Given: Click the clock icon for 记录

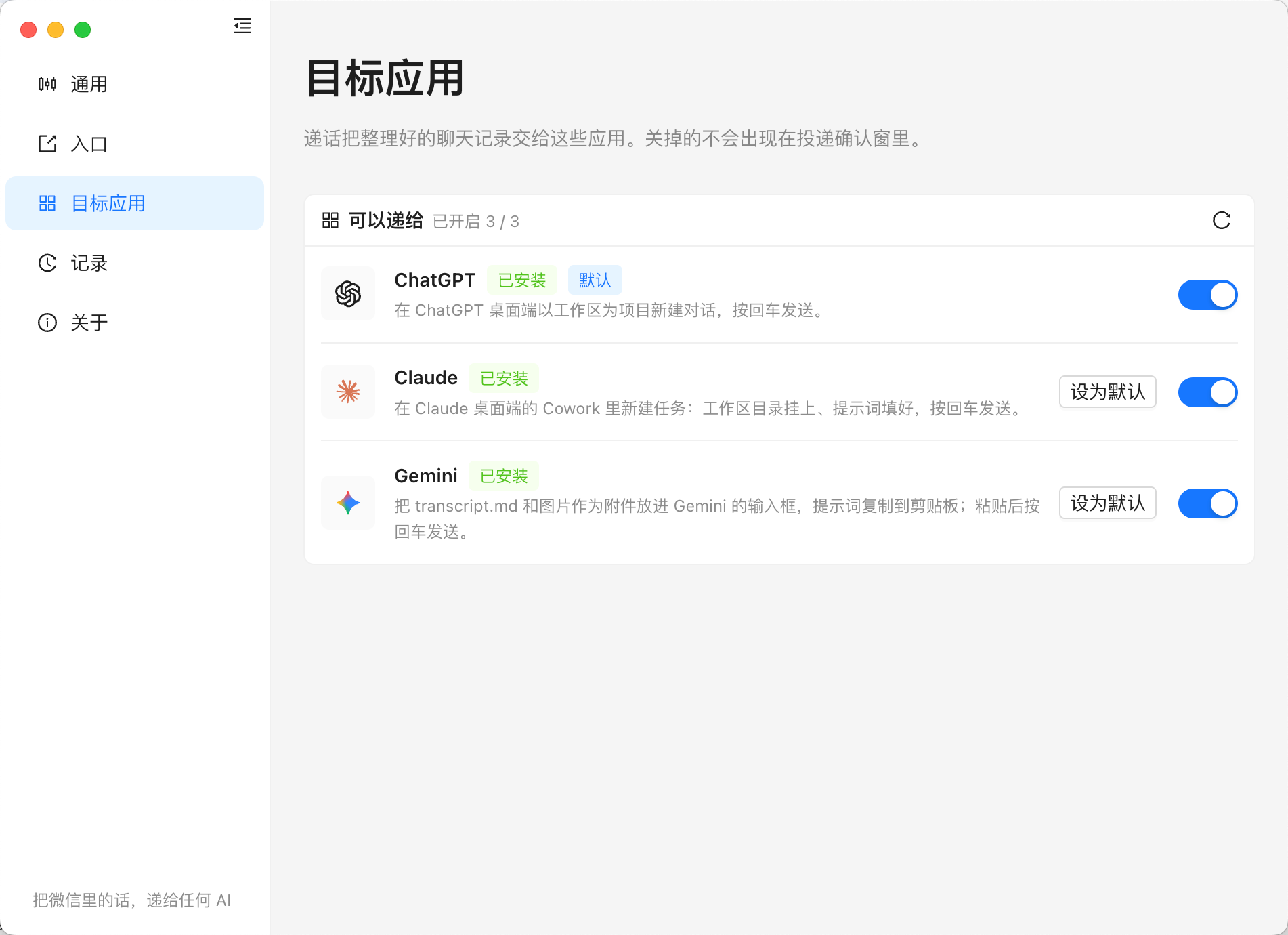Looking at the screenshot, I should (47, 263).
